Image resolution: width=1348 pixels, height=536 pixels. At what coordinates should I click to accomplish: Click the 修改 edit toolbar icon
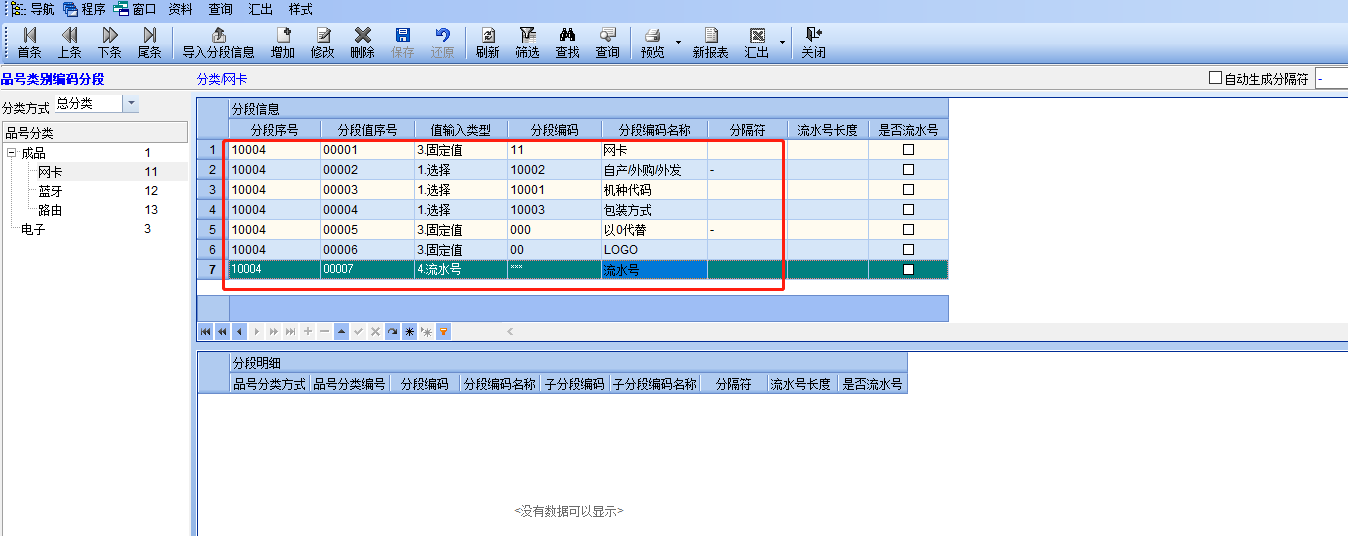323,43
